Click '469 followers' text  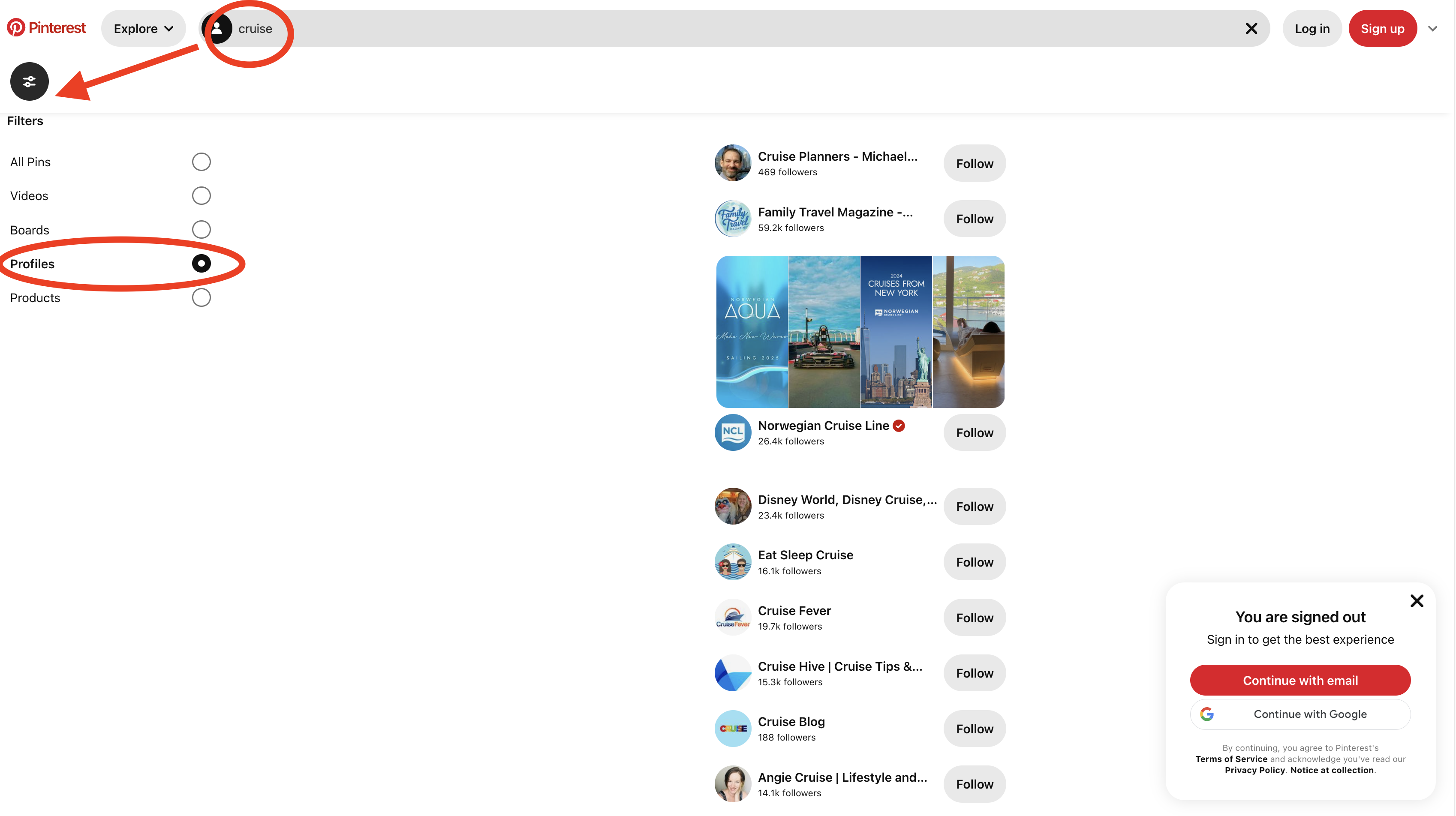click(787, 172)
